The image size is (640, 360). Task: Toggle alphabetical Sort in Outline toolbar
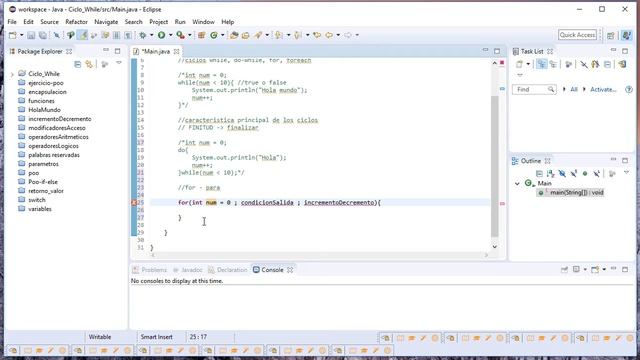click(551, 173)
